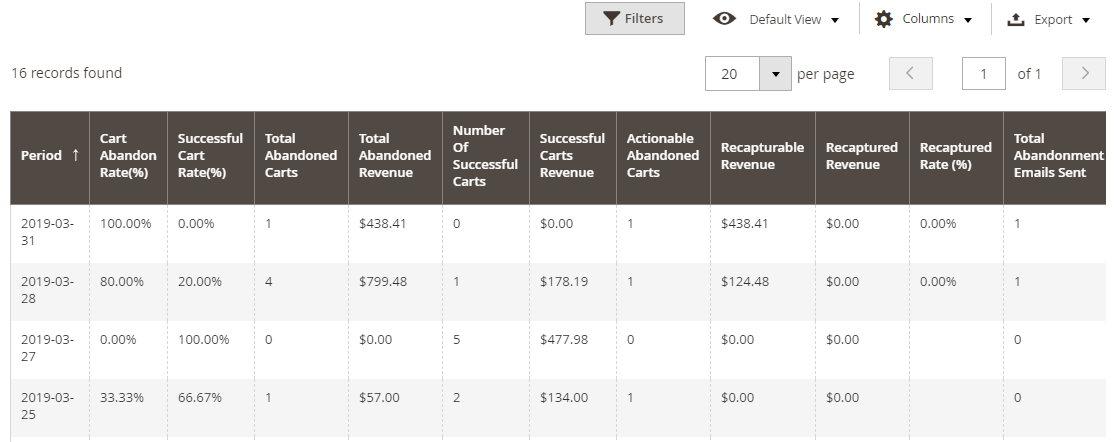1114x442 pixels.
Task: Click in the current page number field
Action: 984,74
